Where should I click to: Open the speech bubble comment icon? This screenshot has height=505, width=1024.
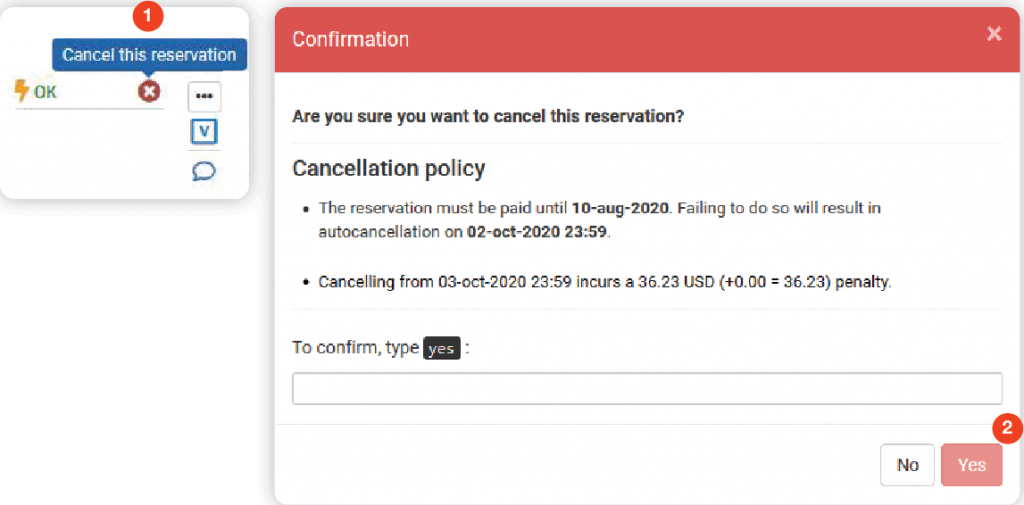tap(204, 171)
